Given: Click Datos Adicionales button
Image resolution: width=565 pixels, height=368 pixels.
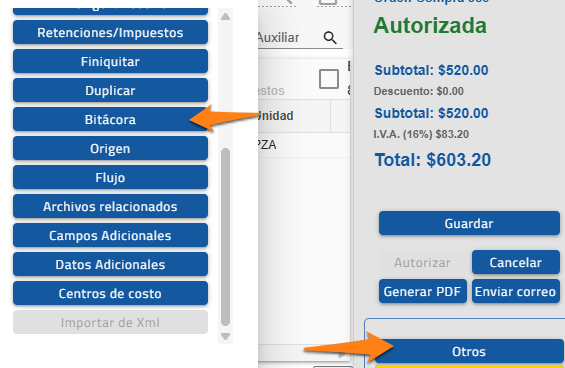Looking at the screenshot, I should click(110, 265).
